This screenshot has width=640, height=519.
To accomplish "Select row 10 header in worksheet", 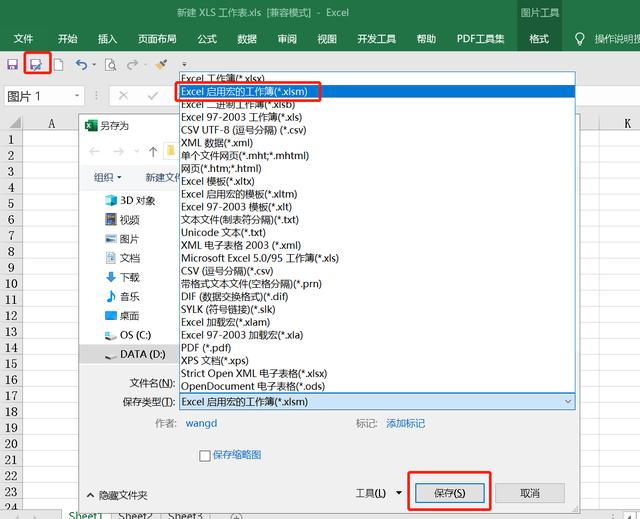I will point(11,284).
